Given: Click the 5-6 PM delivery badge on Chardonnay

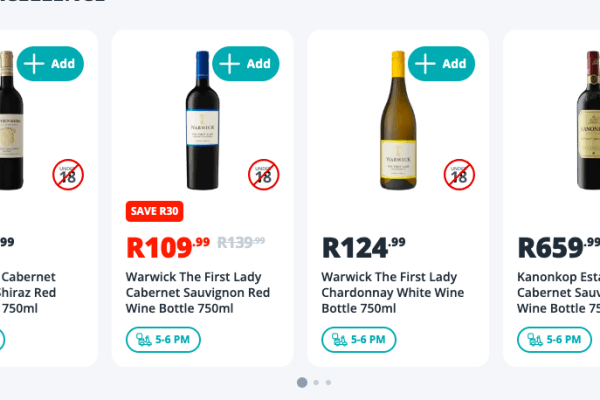Looking at the screenshot, I should click(x=358, y=340).
